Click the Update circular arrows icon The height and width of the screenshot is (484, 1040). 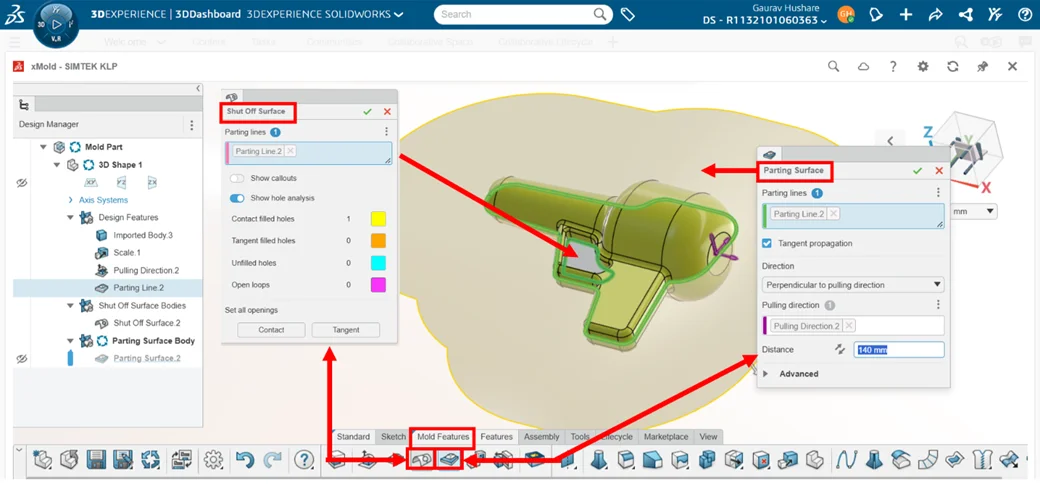point(151,459)
